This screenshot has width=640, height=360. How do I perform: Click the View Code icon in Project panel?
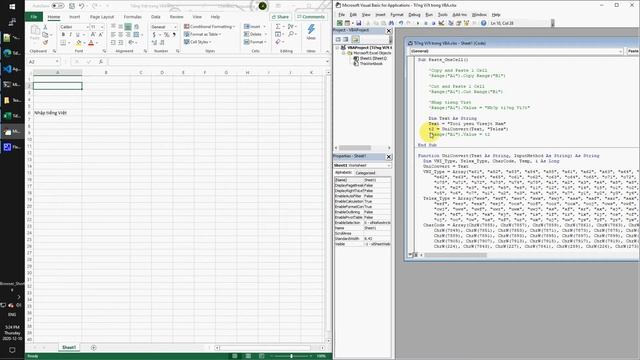338,39
